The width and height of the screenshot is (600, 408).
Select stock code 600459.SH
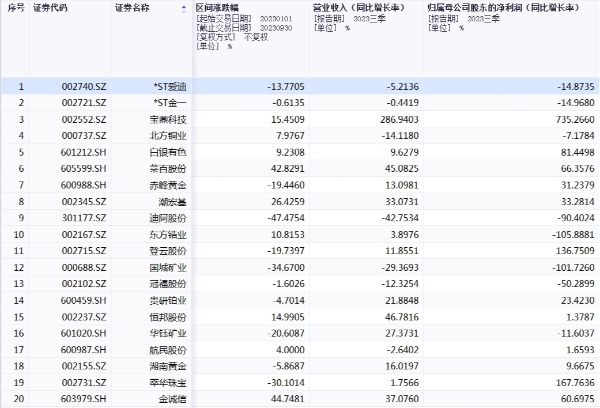point(83,300)
